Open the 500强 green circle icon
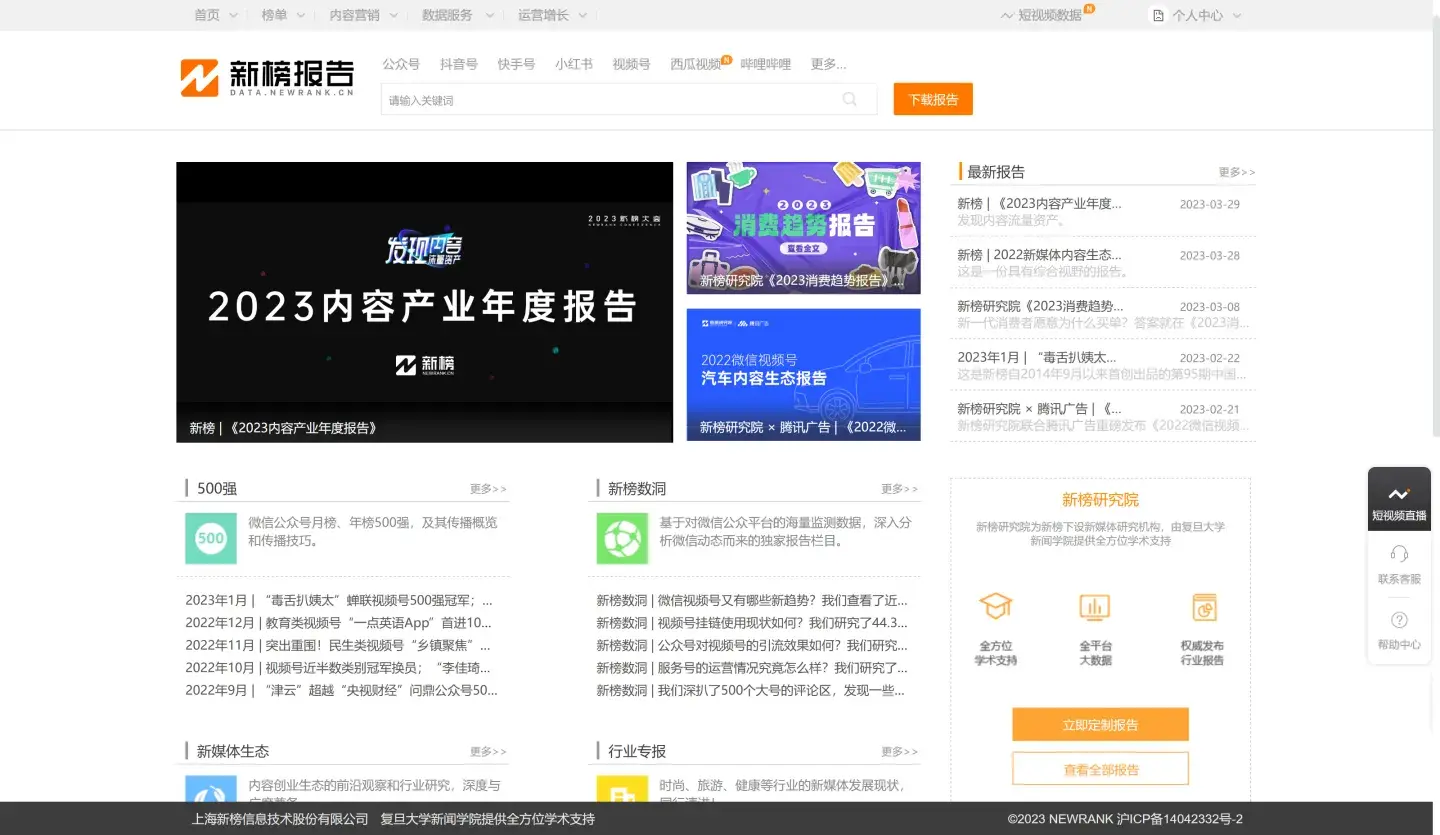 coord(211,538)
